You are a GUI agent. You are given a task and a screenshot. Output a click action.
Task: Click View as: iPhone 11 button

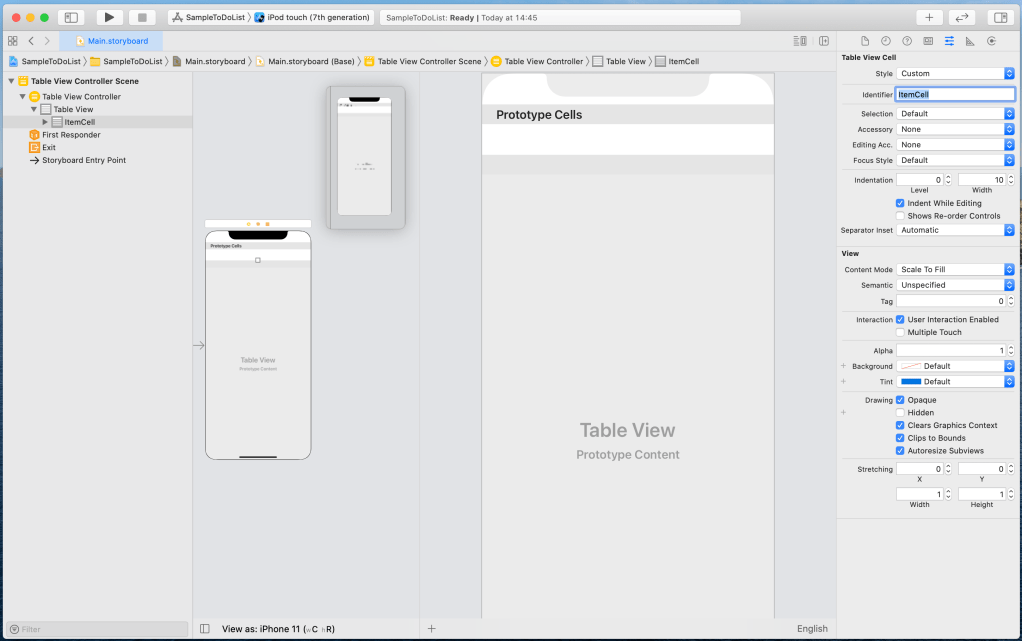[x=277, y=629]
